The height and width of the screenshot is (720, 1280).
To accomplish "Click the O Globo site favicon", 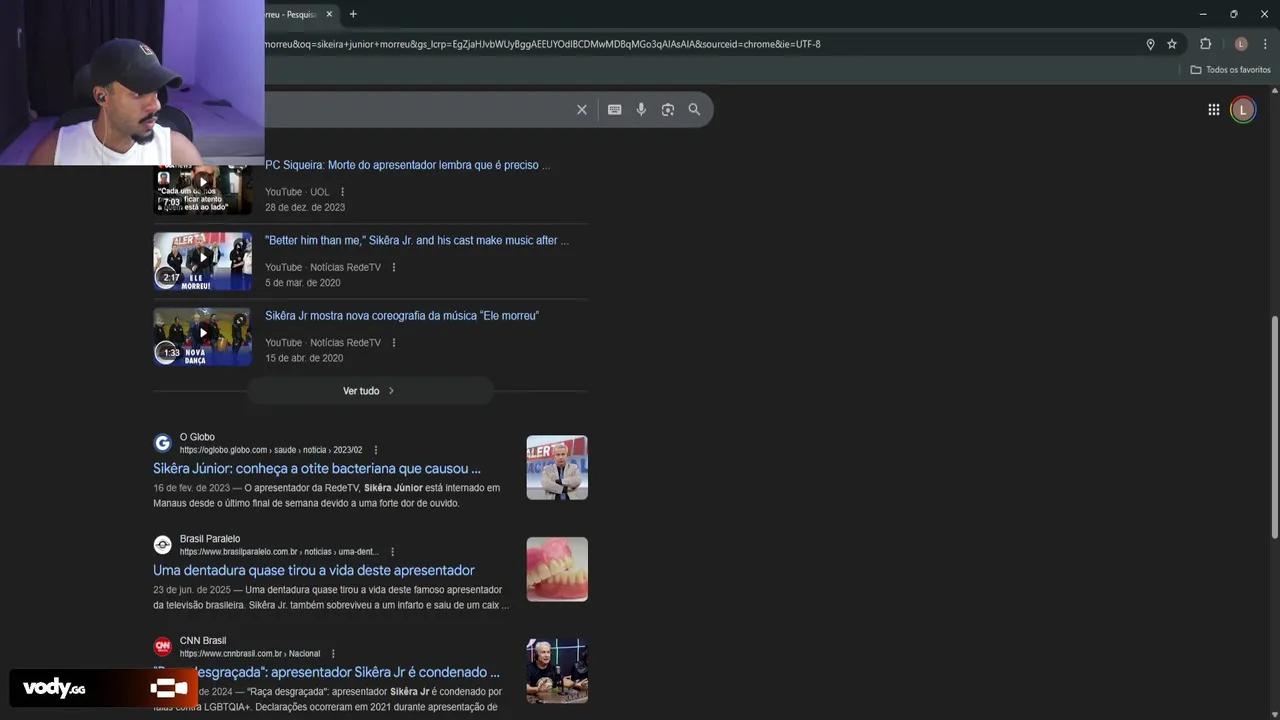I will [x=162, y=443].
